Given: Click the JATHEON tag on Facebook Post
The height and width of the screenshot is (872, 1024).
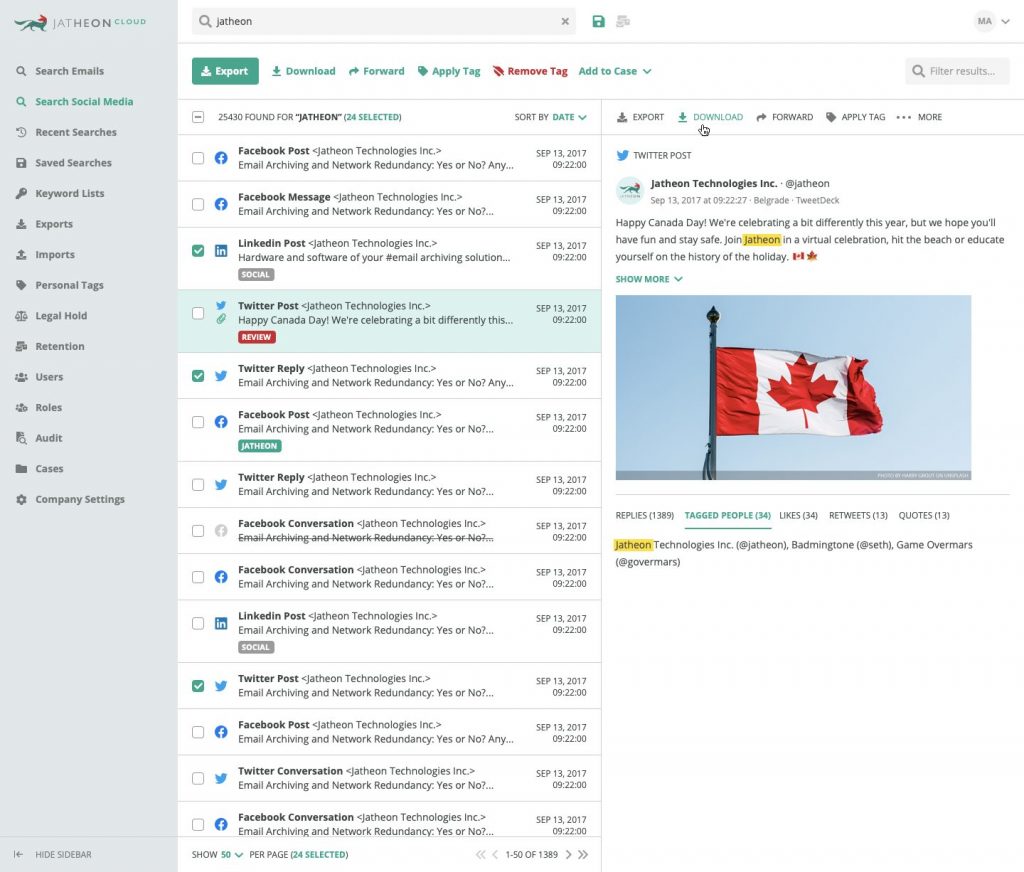Looking at the screenshot, I should [x=259, y=446].
